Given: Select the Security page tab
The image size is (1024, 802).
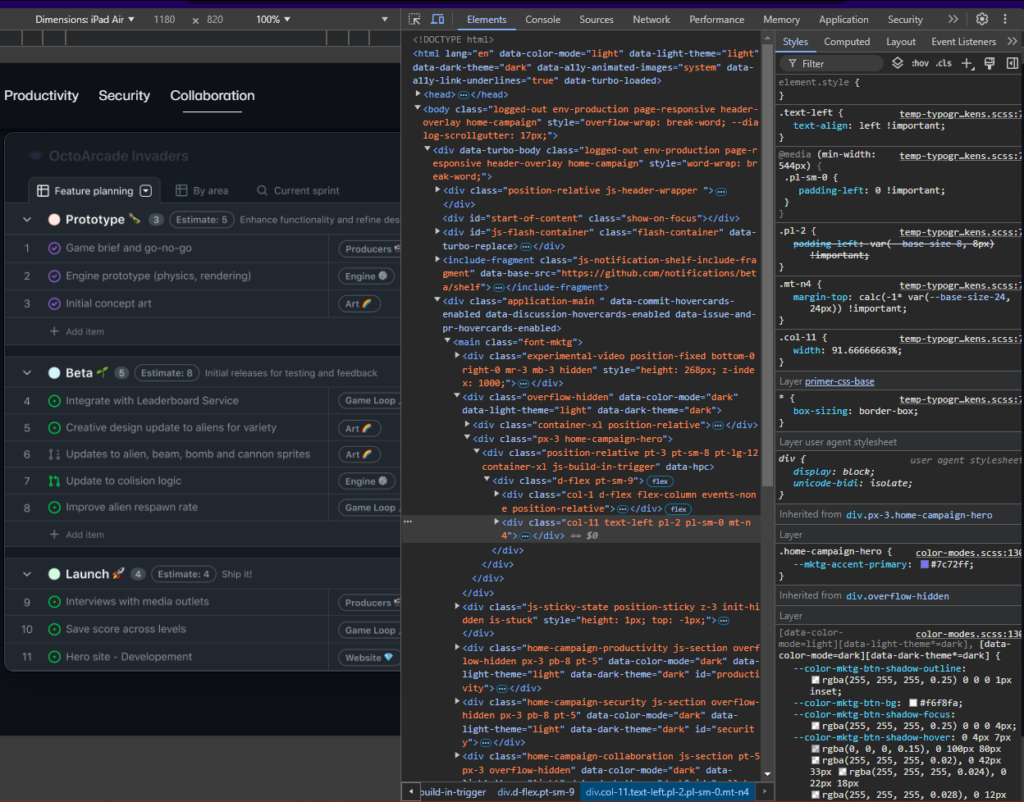Looking at the screenshot, I should [124, 95].
